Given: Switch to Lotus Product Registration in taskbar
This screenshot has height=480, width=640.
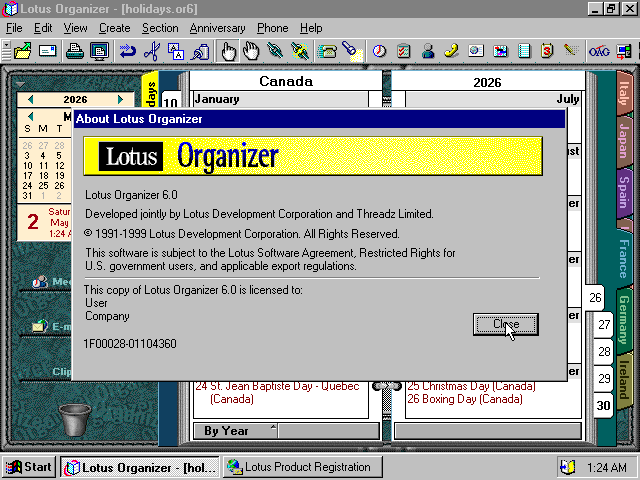Looking at the screenshot, I should pos(302,467).
